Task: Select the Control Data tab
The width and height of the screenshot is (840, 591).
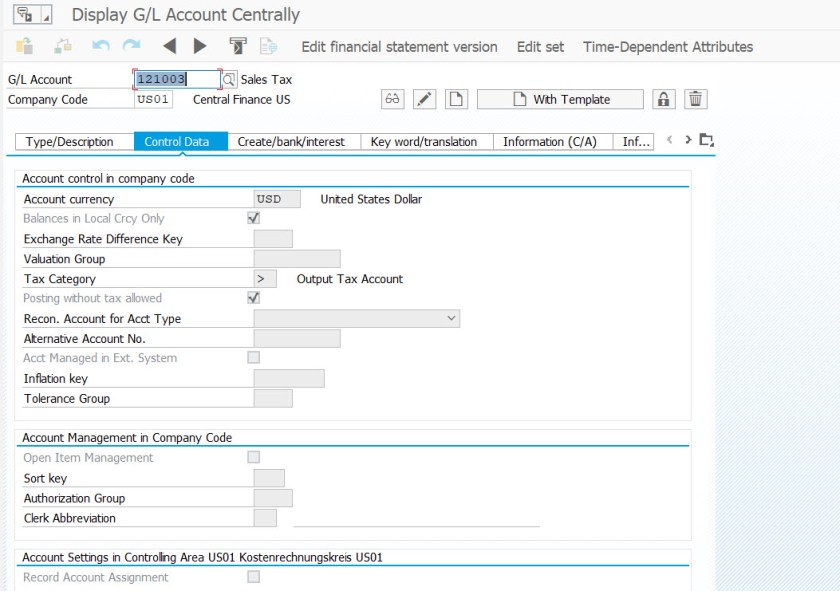Action: click(181, 141)
